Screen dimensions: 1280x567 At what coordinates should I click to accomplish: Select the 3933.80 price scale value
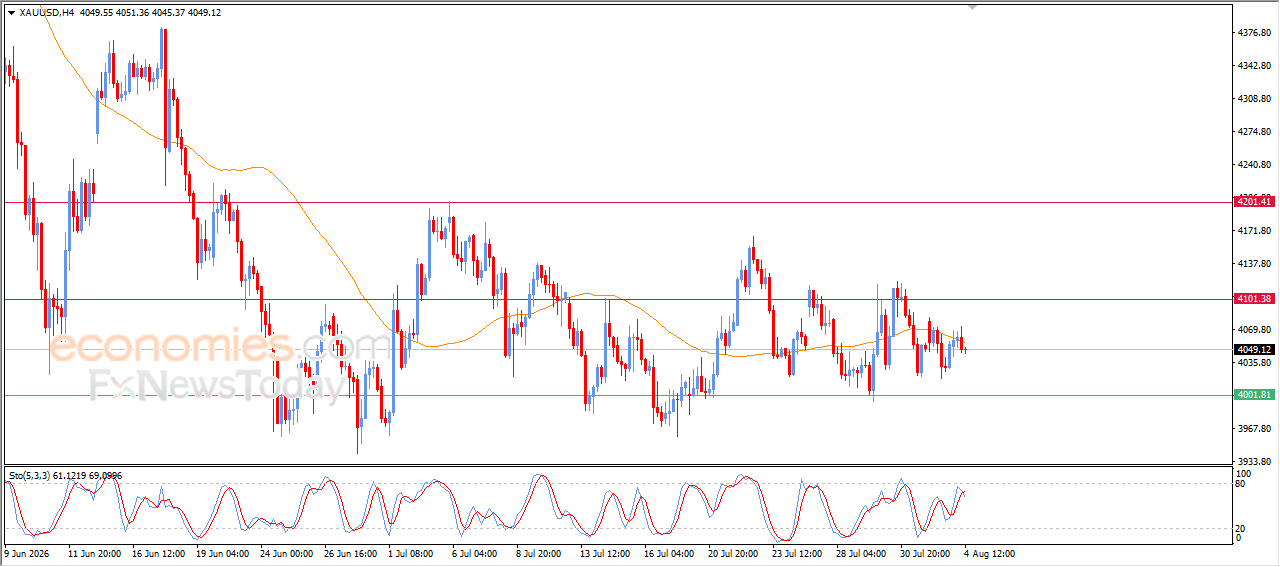tap(1254, 461)
